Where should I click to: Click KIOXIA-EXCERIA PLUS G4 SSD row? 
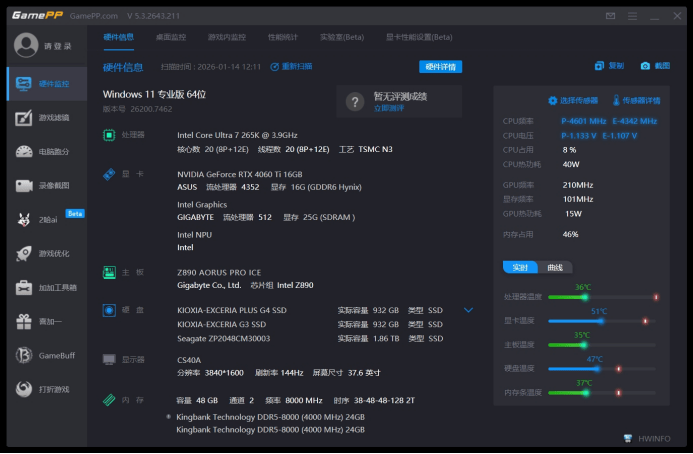pos(310,310)
